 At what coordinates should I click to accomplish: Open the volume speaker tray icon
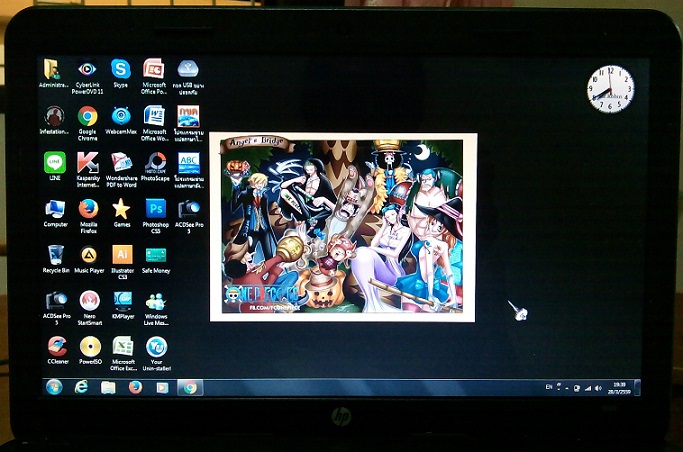[599, 388]
